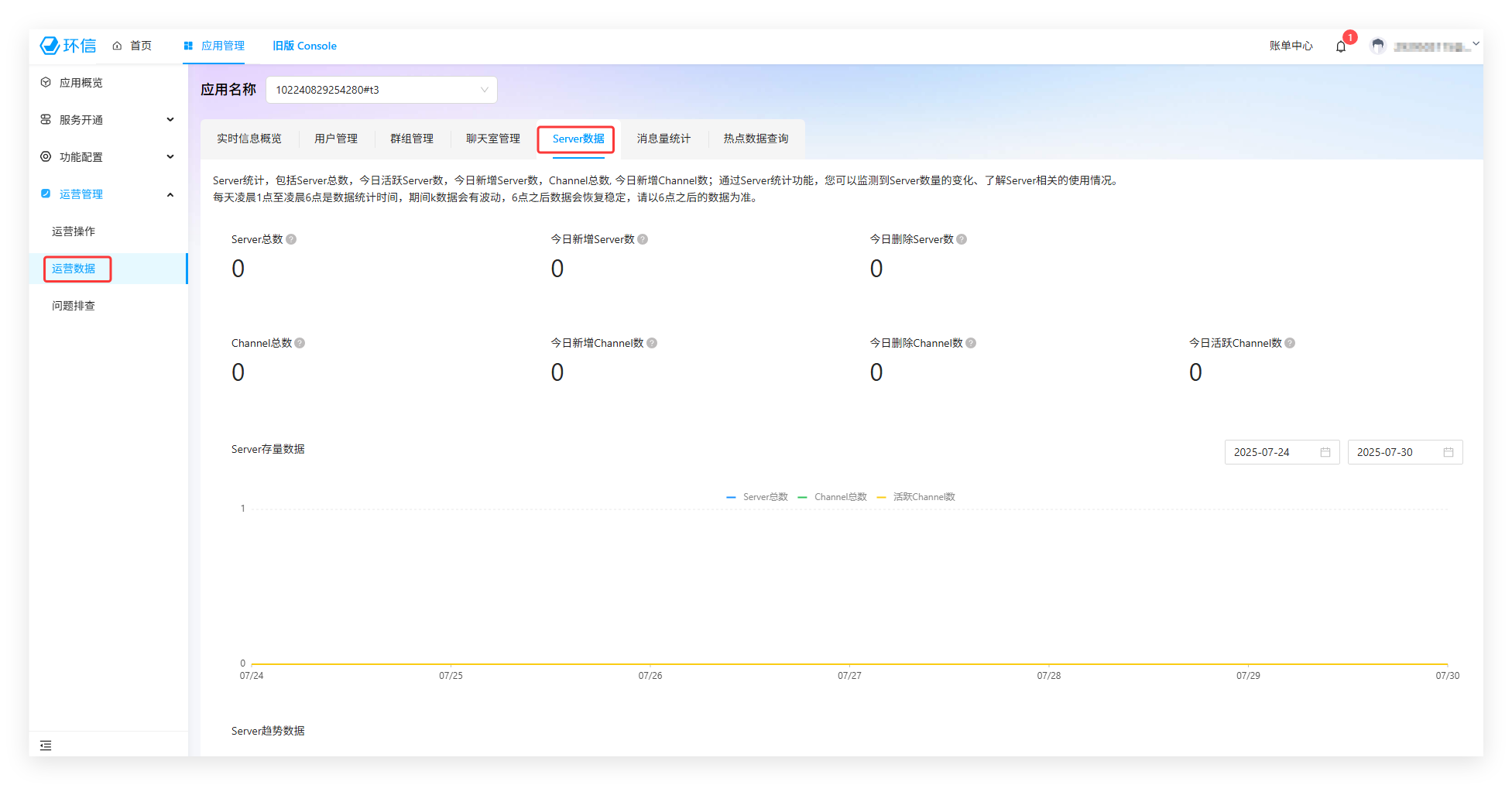The height and width of the screenshot is (785, 1512).
Task: Toggle 活跃Channel数 series in chart legend
Action: point(916,497)
